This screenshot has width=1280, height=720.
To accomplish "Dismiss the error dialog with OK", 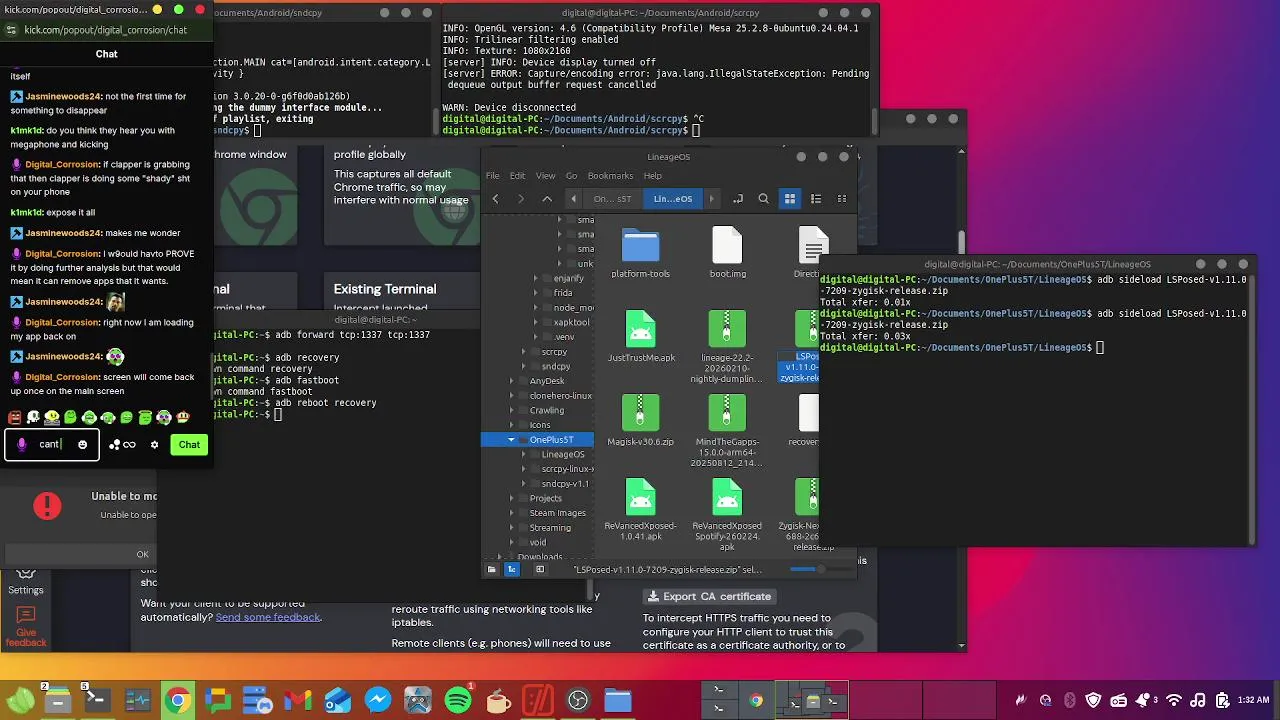I will pos(143,554).
